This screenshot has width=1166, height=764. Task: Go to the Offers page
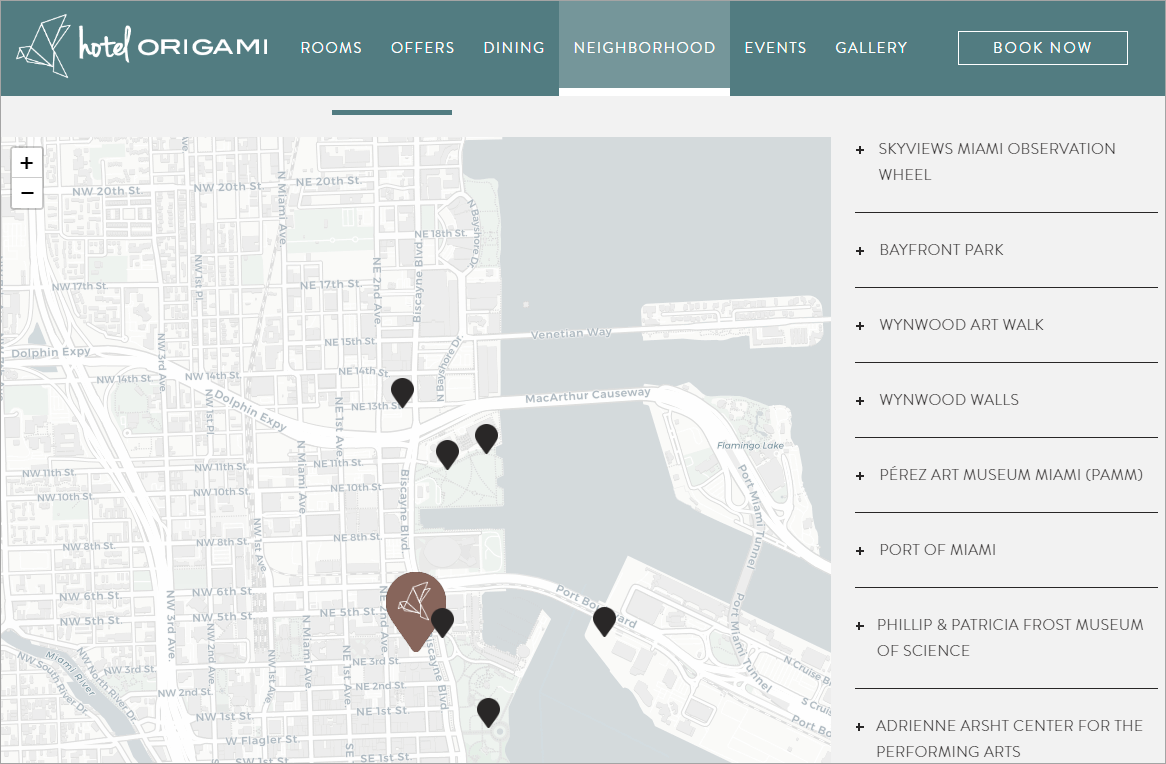[422, 48]
